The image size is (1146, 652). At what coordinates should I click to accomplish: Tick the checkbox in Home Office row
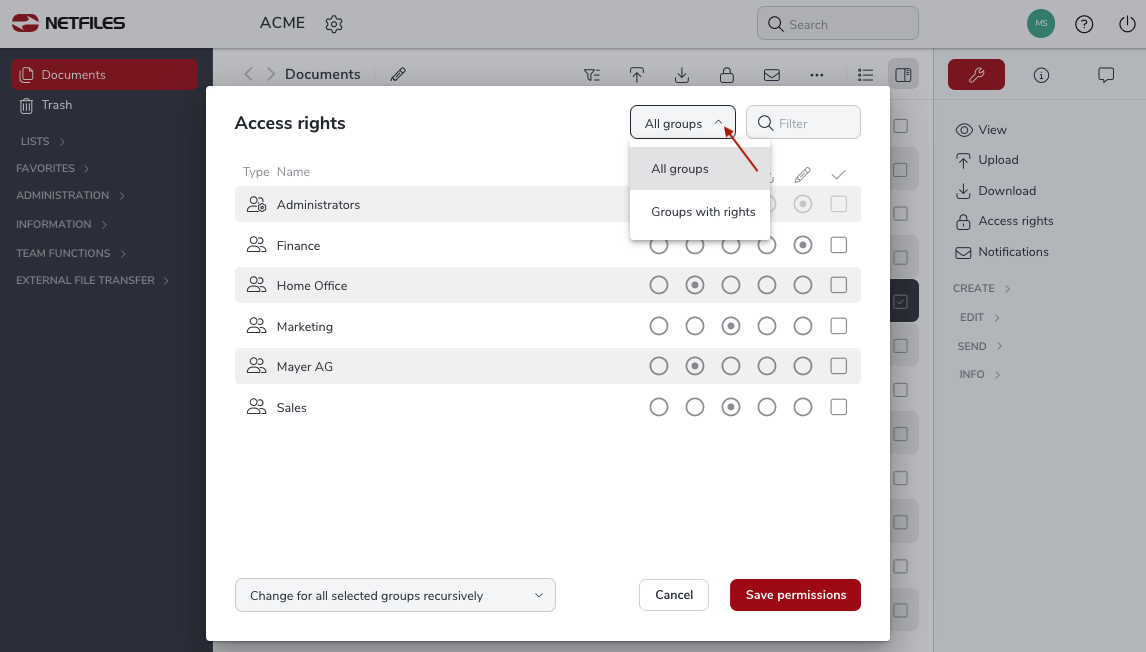pyautogui.click(x=838, y=285)
